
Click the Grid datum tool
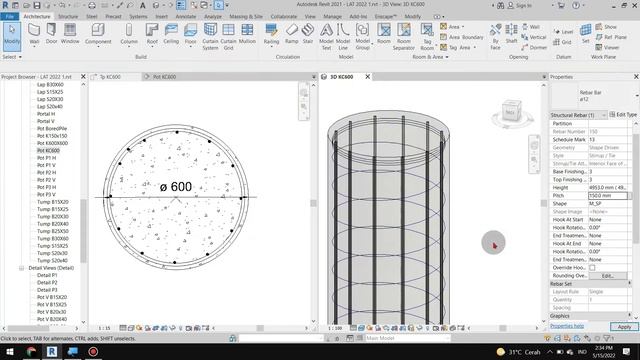click(x=562, y=42)
